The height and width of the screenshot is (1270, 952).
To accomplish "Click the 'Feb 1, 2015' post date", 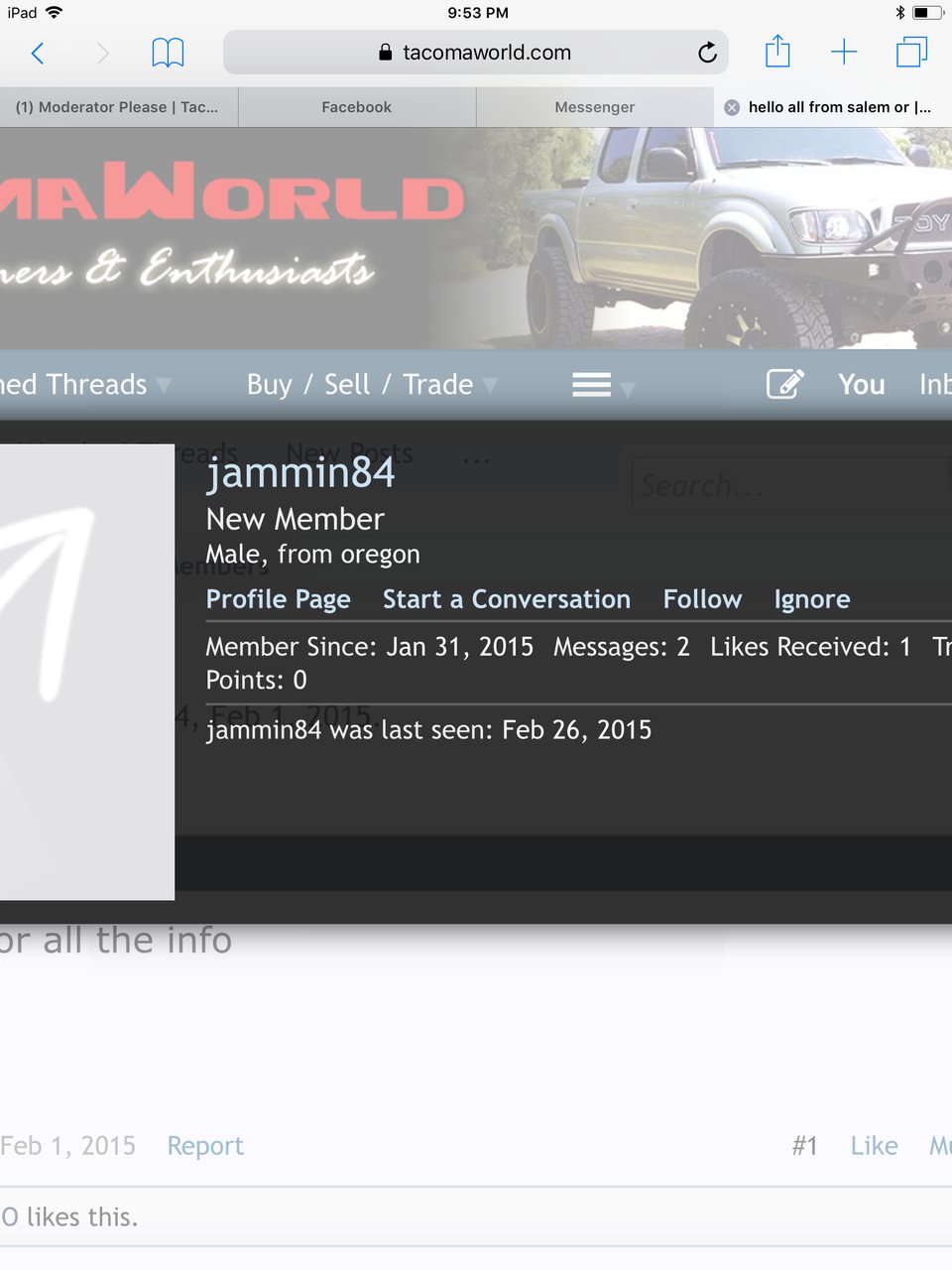I will point(67,1146).
